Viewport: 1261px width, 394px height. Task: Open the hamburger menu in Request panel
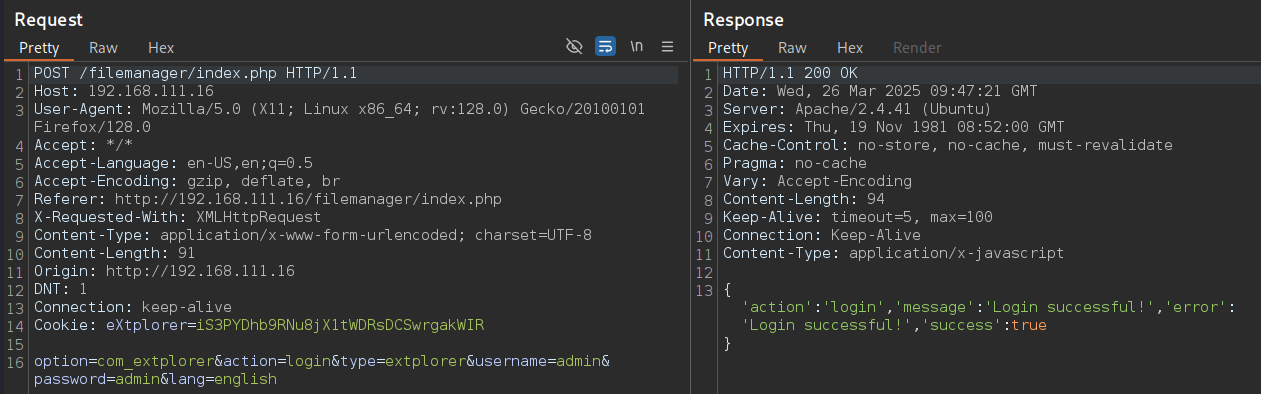click(x=668, y=46)
